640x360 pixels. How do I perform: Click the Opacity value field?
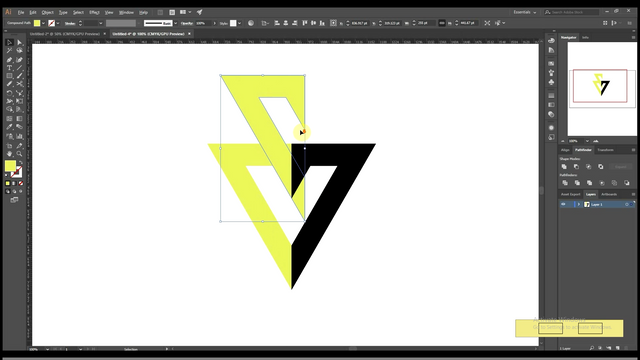click(x=203, y=23)
